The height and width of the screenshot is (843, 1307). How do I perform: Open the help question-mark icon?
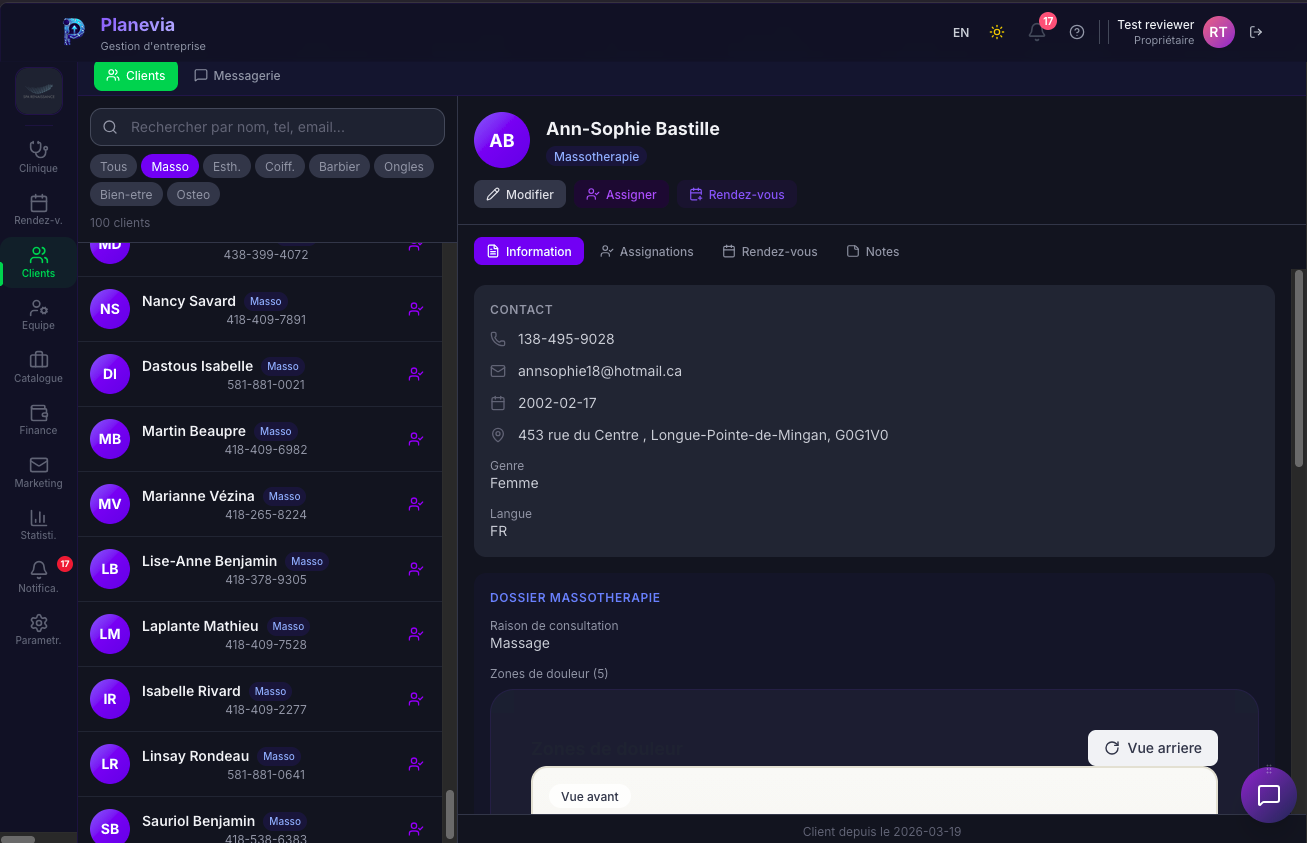1077,32
